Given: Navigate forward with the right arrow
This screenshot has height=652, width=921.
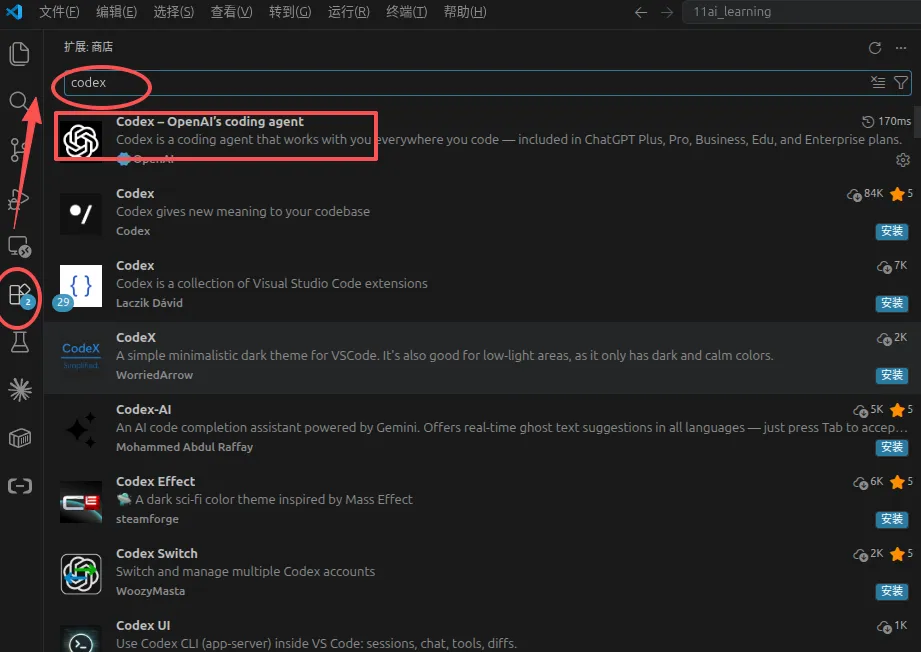Looking at the screenshot, I should point(667,12).
